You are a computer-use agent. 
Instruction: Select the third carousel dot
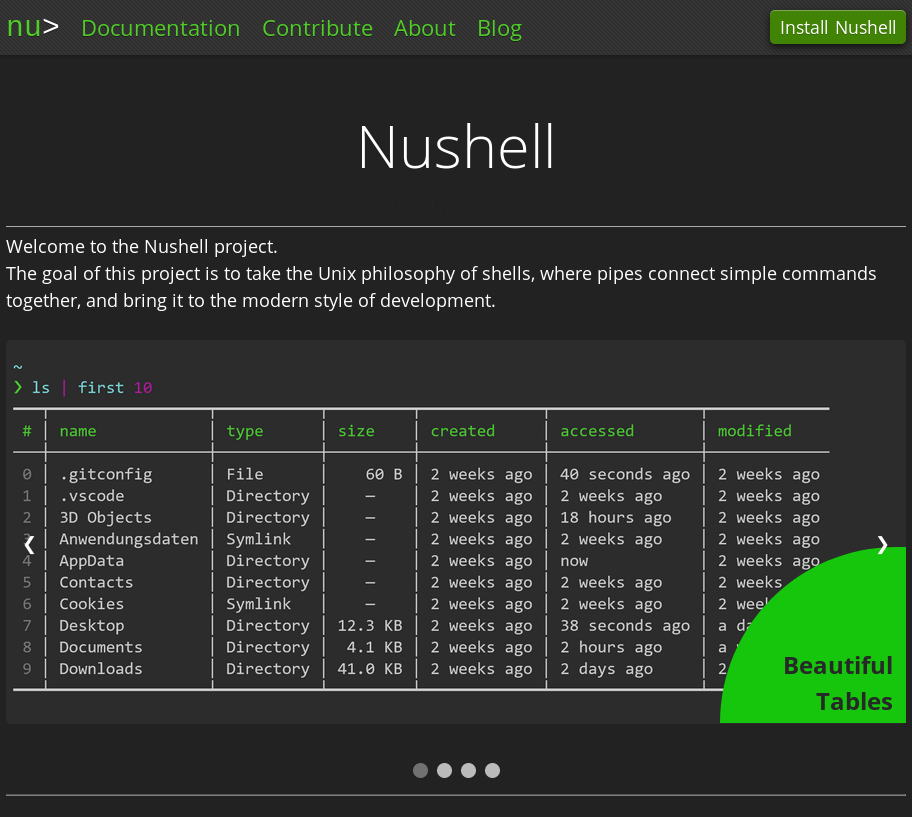tap(468, 770)
